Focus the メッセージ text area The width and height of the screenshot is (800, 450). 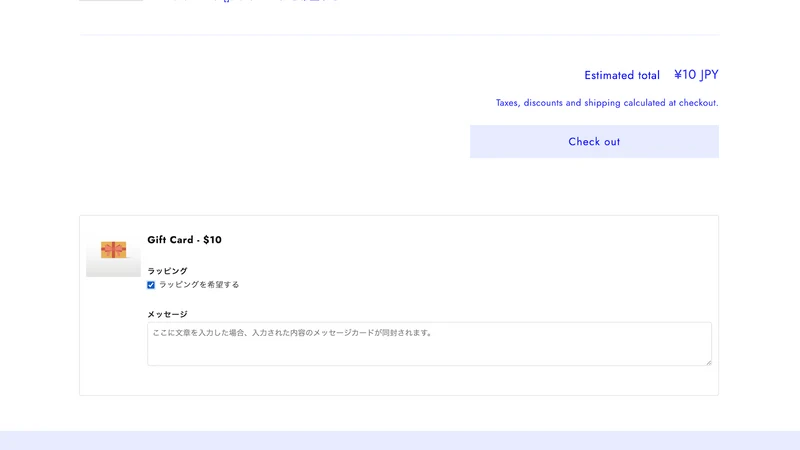click(429, 343)
